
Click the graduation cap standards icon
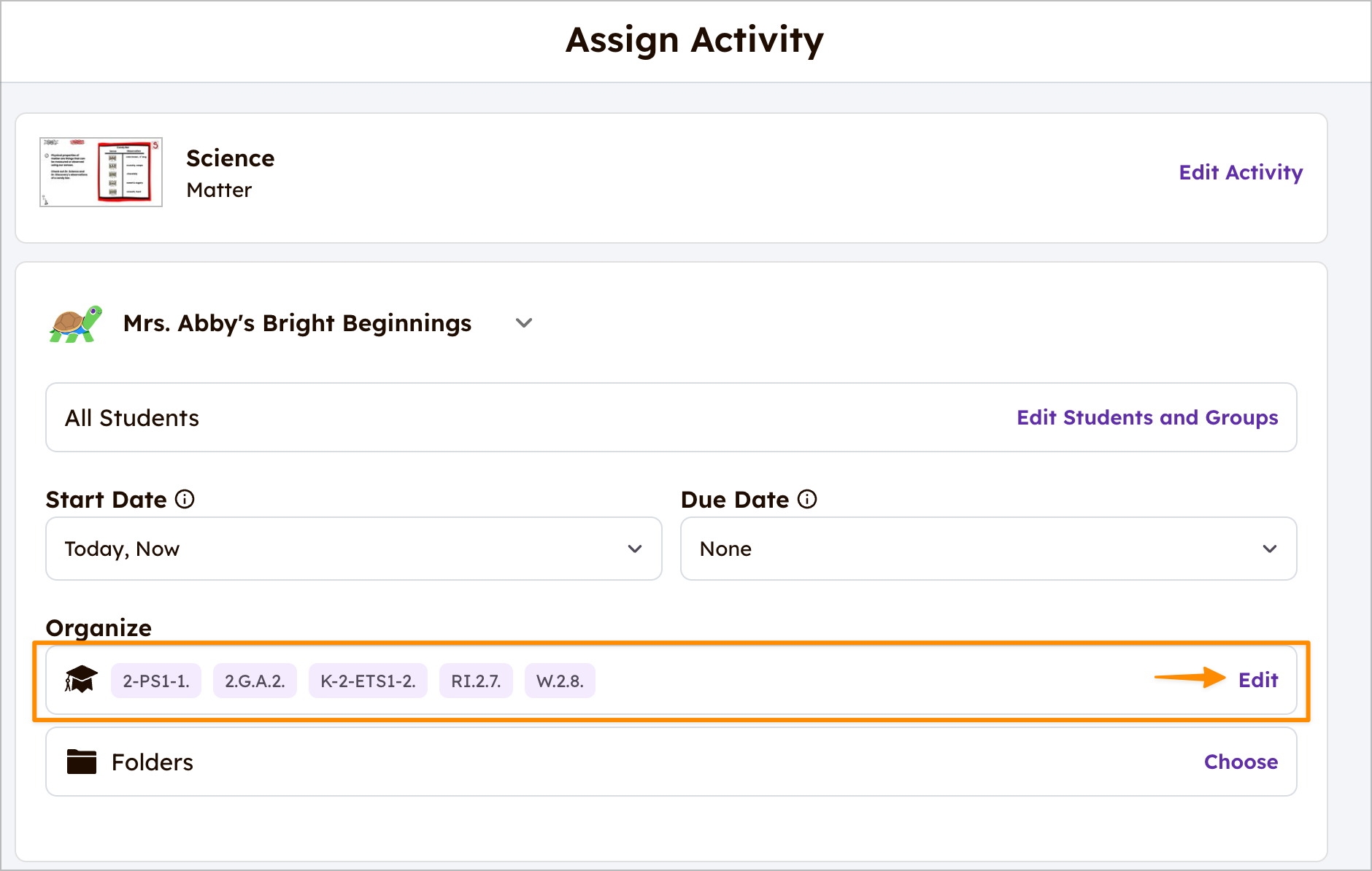(x=81, y=680)
